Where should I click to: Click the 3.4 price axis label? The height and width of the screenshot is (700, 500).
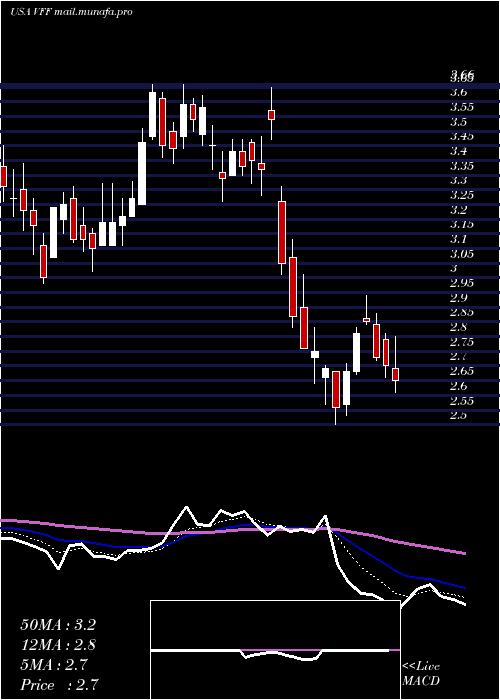[x=458, y=151]
